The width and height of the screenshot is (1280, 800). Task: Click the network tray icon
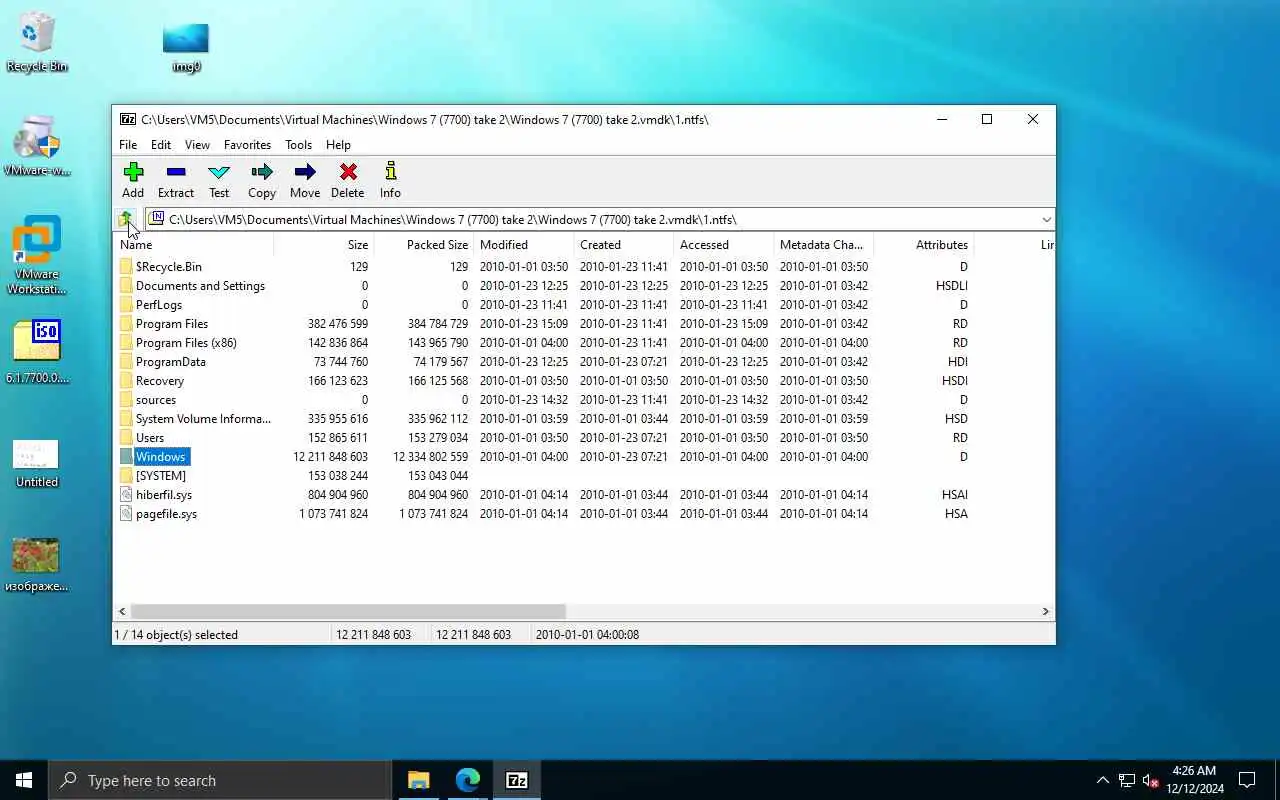tap(1126, 780)
